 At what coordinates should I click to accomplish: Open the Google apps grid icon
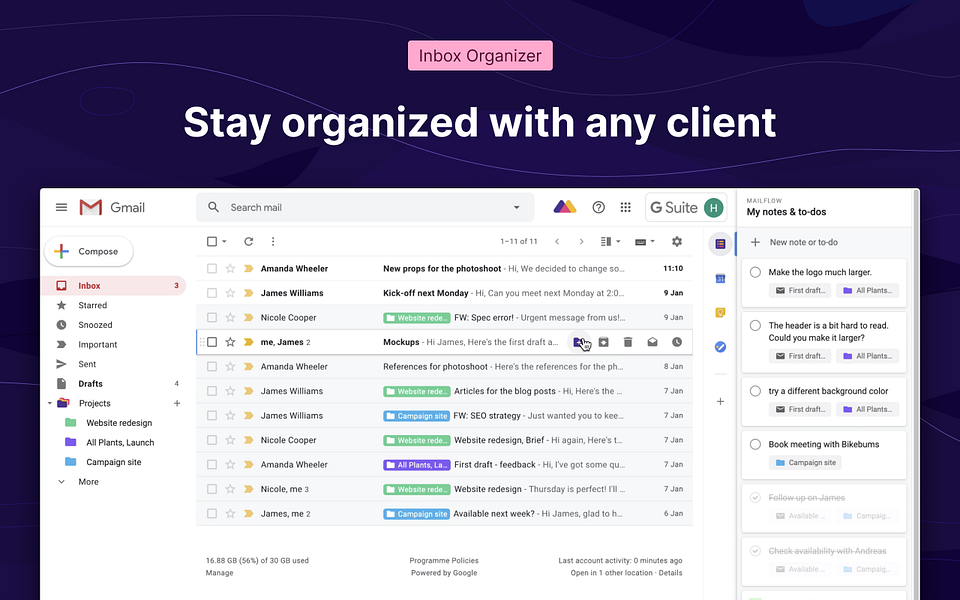coord(625,208)
